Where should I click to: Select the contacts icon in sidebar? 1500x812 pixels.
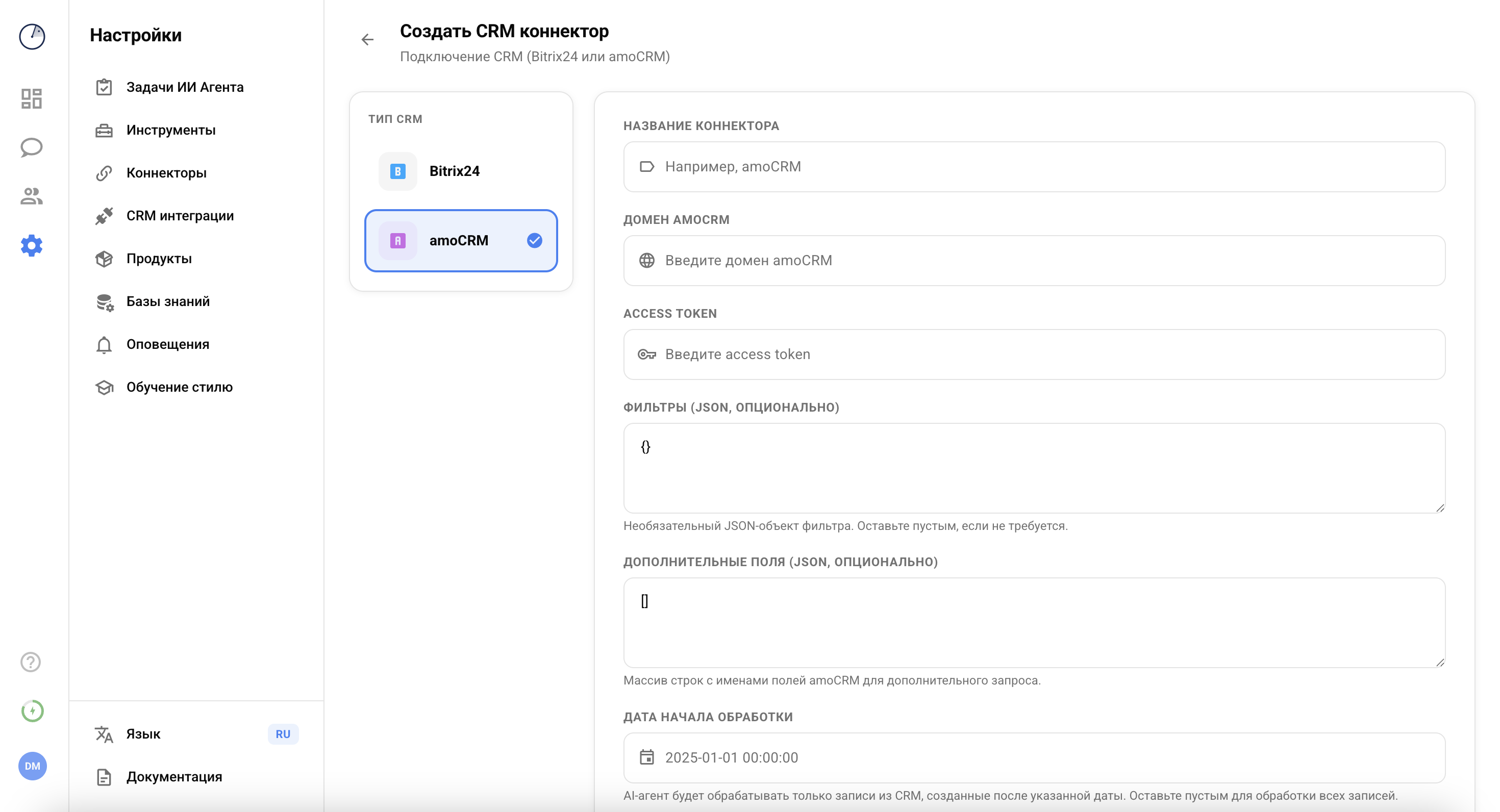tap(32, 197)
